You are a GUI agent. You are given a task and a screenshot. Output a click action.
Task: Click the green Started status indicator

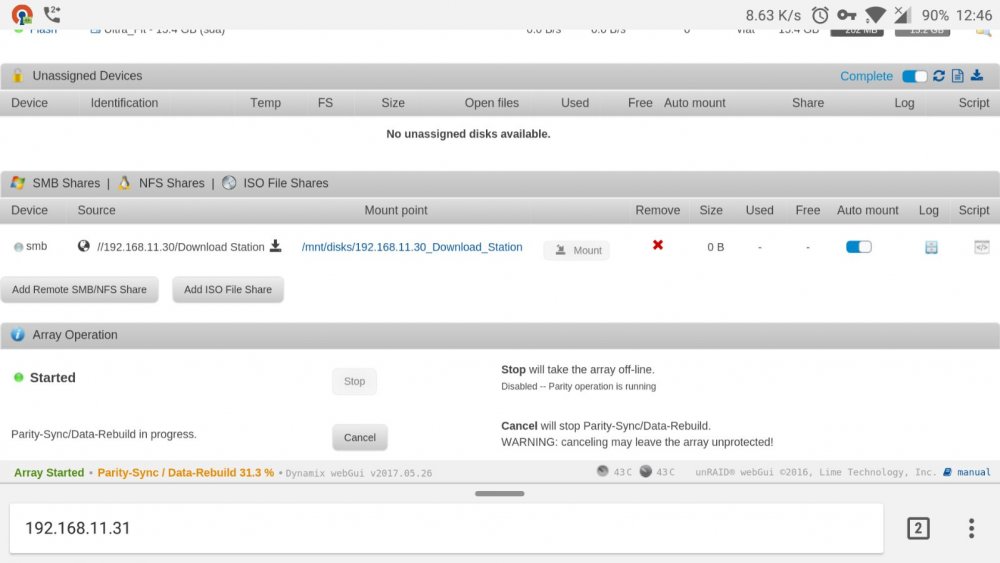coord(18,377)
